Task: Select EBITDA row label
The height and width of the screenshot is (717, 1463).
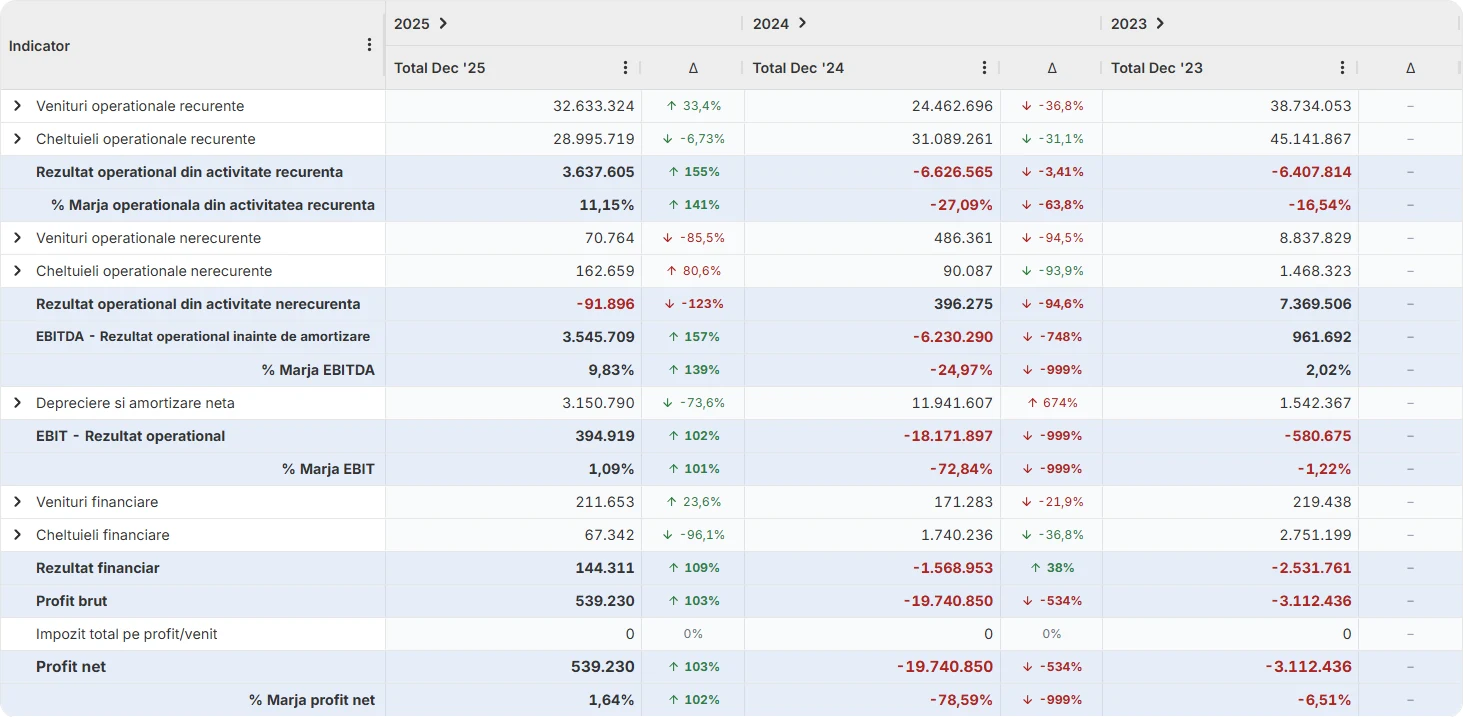Action: coord(203,337)
